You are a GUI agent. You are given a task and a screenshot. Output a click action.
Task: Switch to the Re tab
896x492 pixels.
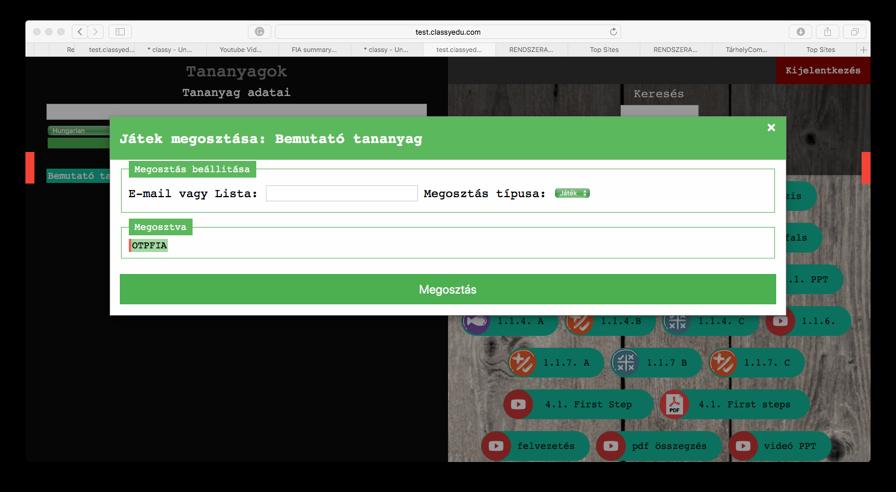point(70,50)
